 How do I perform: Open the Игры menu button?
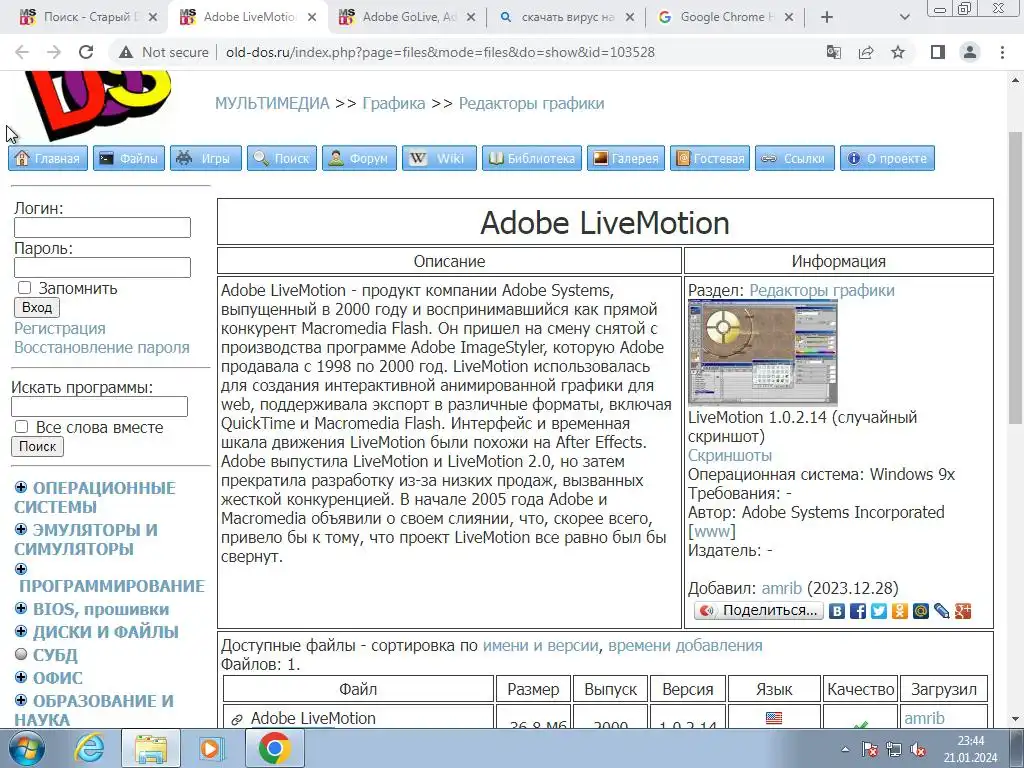tap(206, 158)
